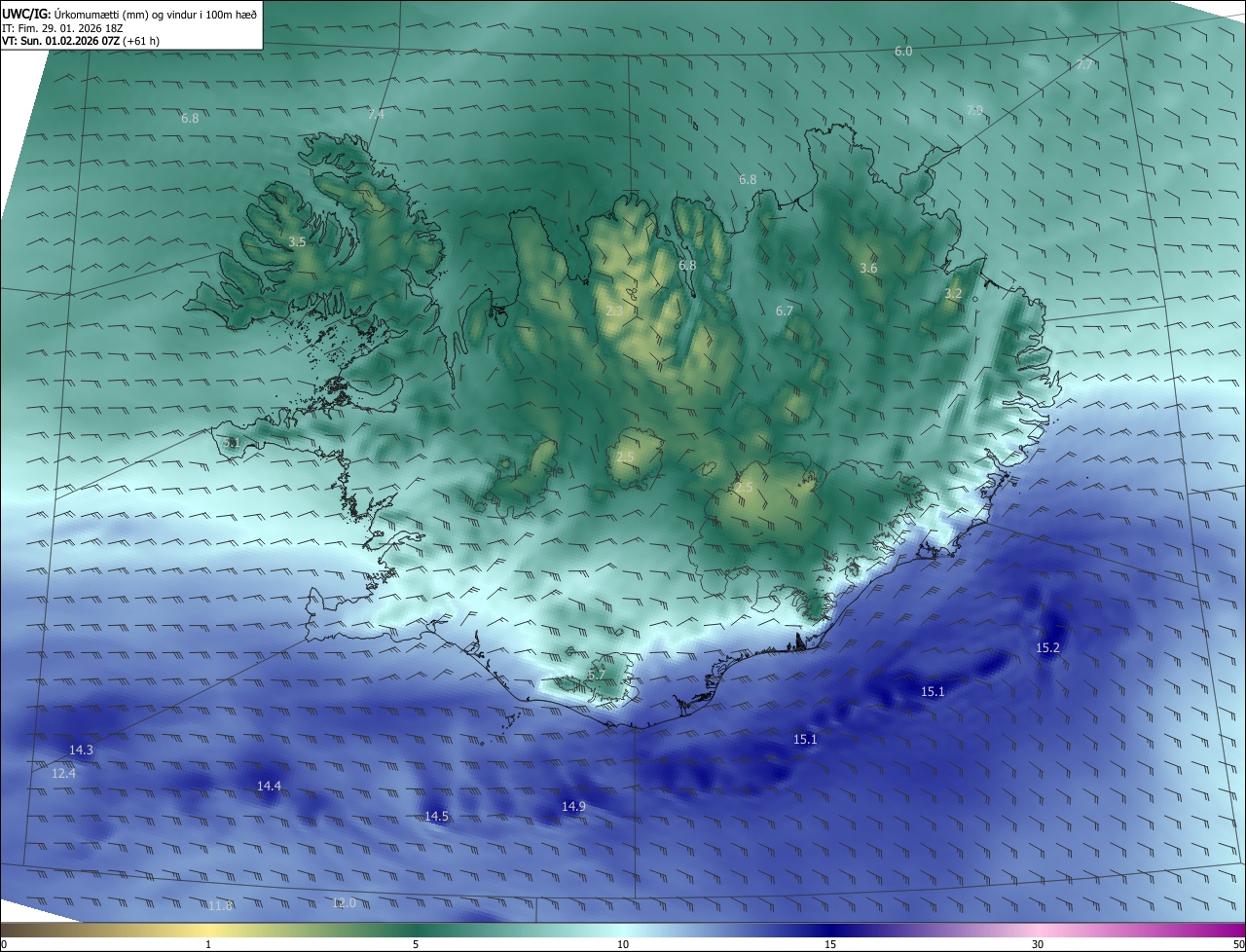Select the "15.2" maximum value label
The height and width of the screenshot is (952, 1246).
pos(1047,647)
